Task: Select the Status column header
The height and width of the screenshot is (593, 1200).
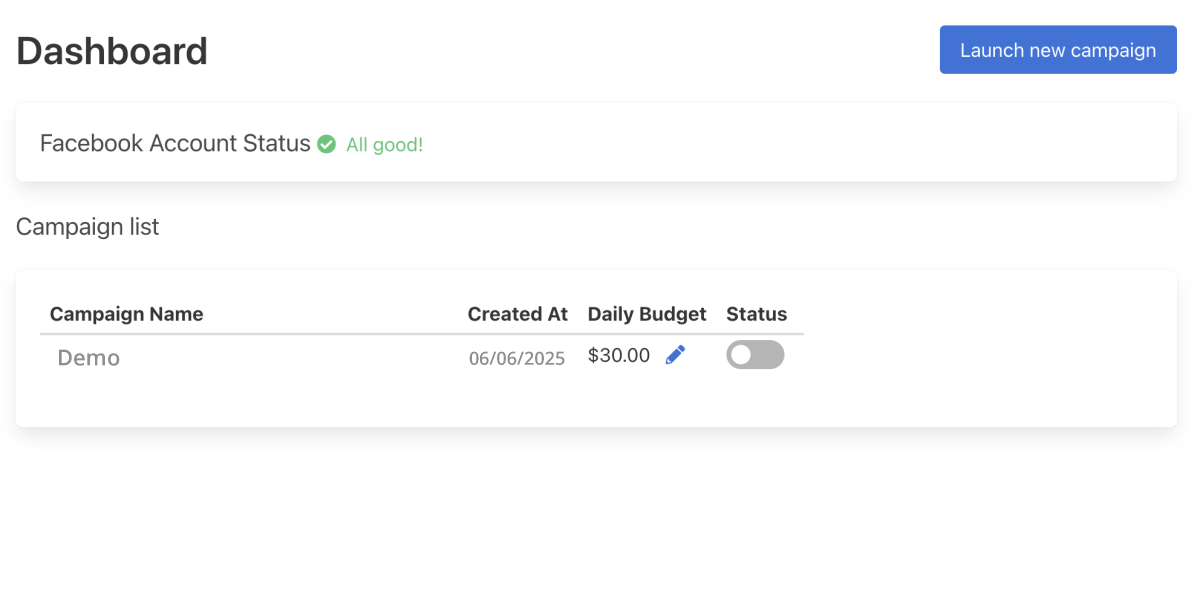Action: [x=757, y=314]
